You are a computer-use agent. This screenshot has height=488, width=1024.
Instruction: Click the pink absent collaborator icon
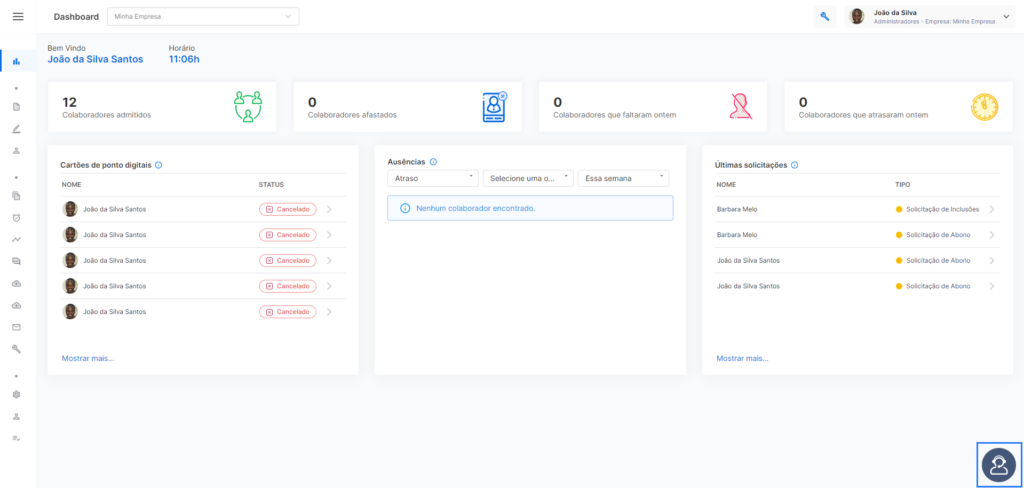click(x=741, y=106)
